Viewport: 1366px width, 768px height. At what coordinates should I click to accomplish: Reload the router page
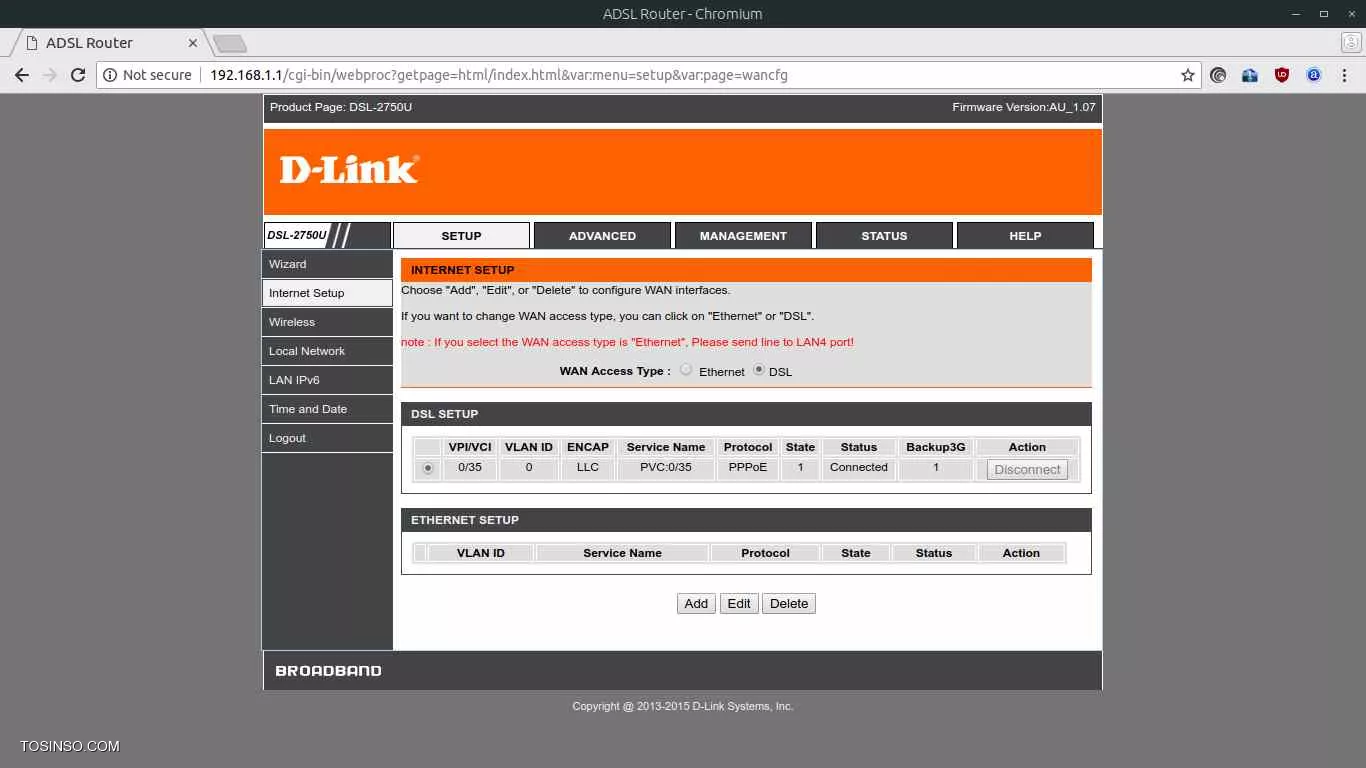point(78,75)
